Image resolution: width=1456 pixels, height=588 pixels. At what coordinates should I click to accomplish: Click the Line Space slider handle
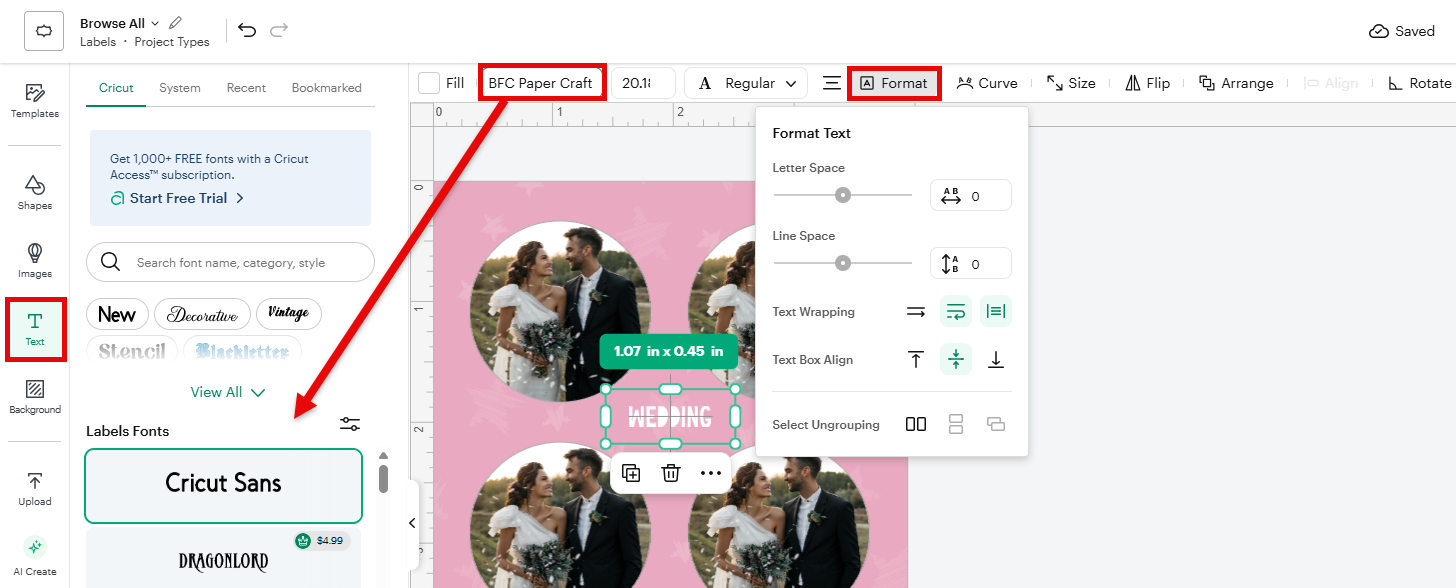click(x=843, y=263)
